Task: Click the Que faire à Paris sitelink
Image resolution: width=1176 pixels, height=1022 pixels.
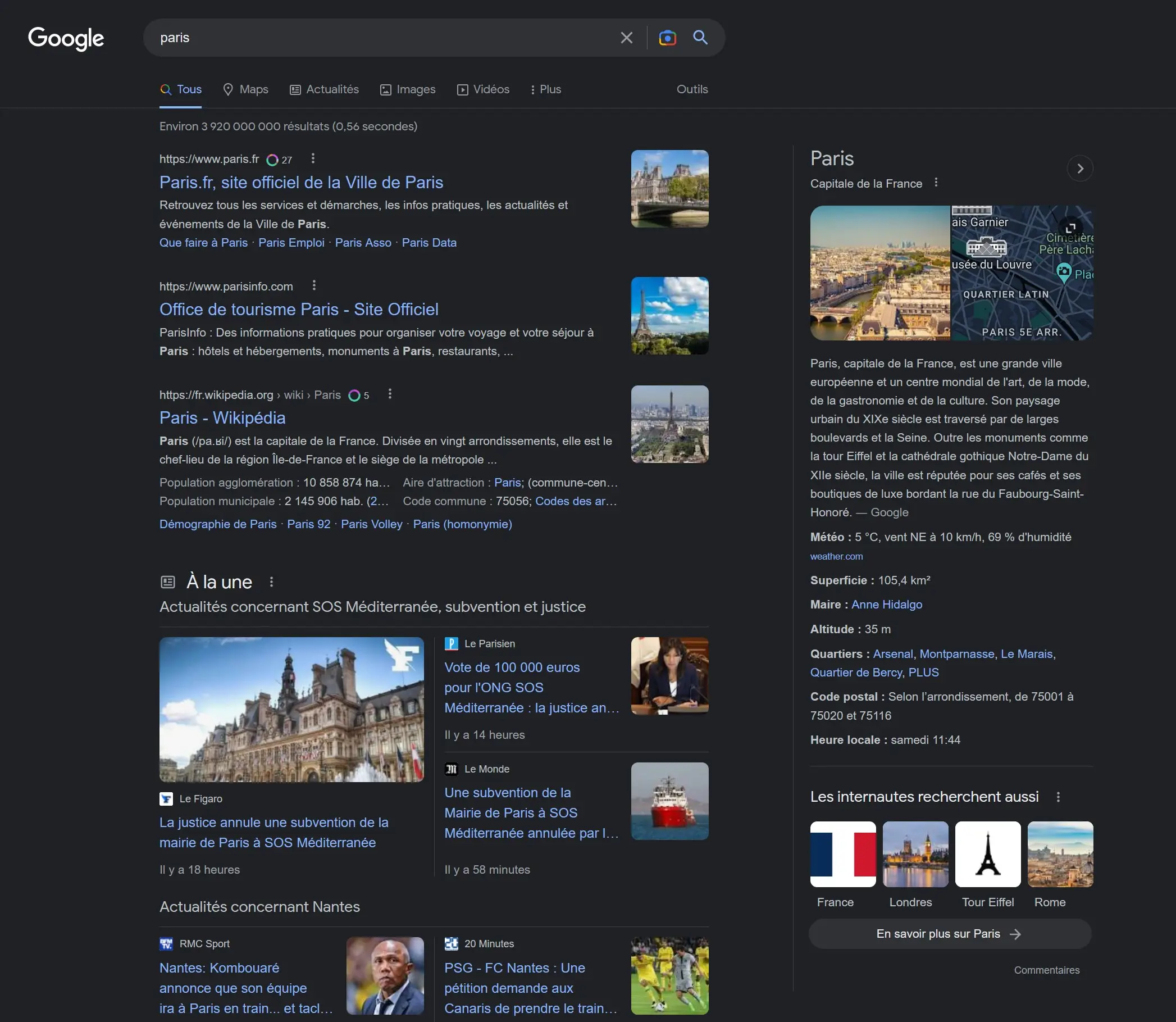Action: tap(203, 242)
